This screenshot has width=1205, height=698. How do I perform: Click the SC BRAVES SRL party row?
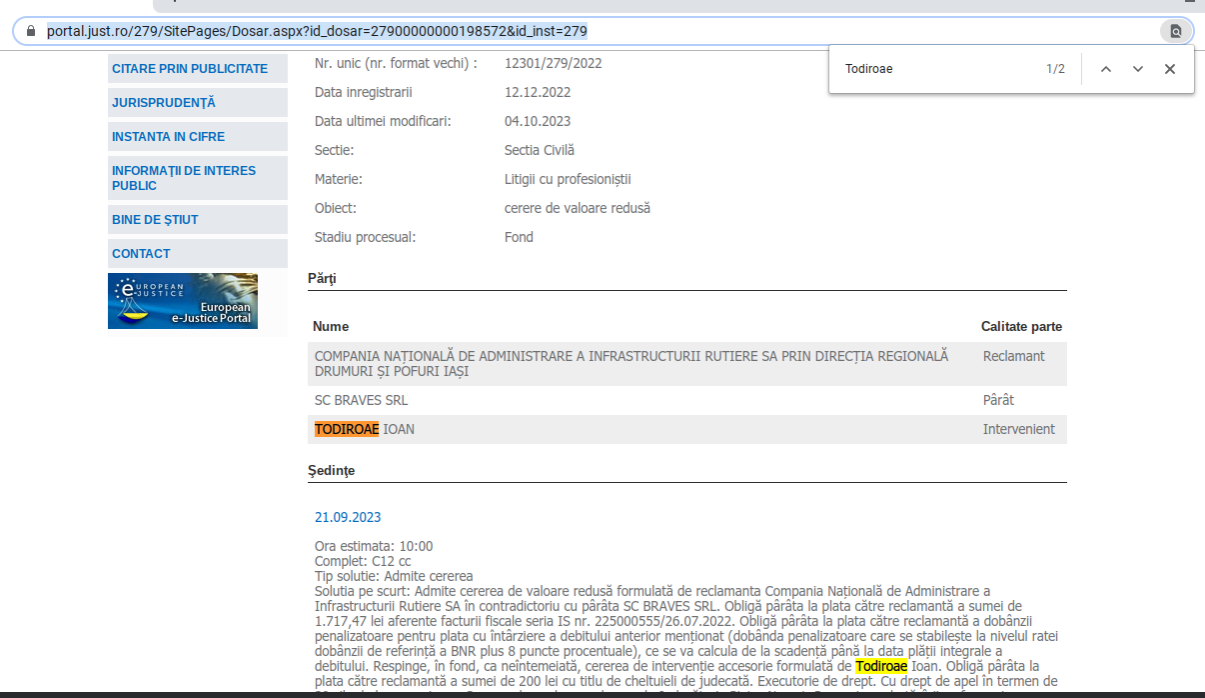(x=361, y=400)
